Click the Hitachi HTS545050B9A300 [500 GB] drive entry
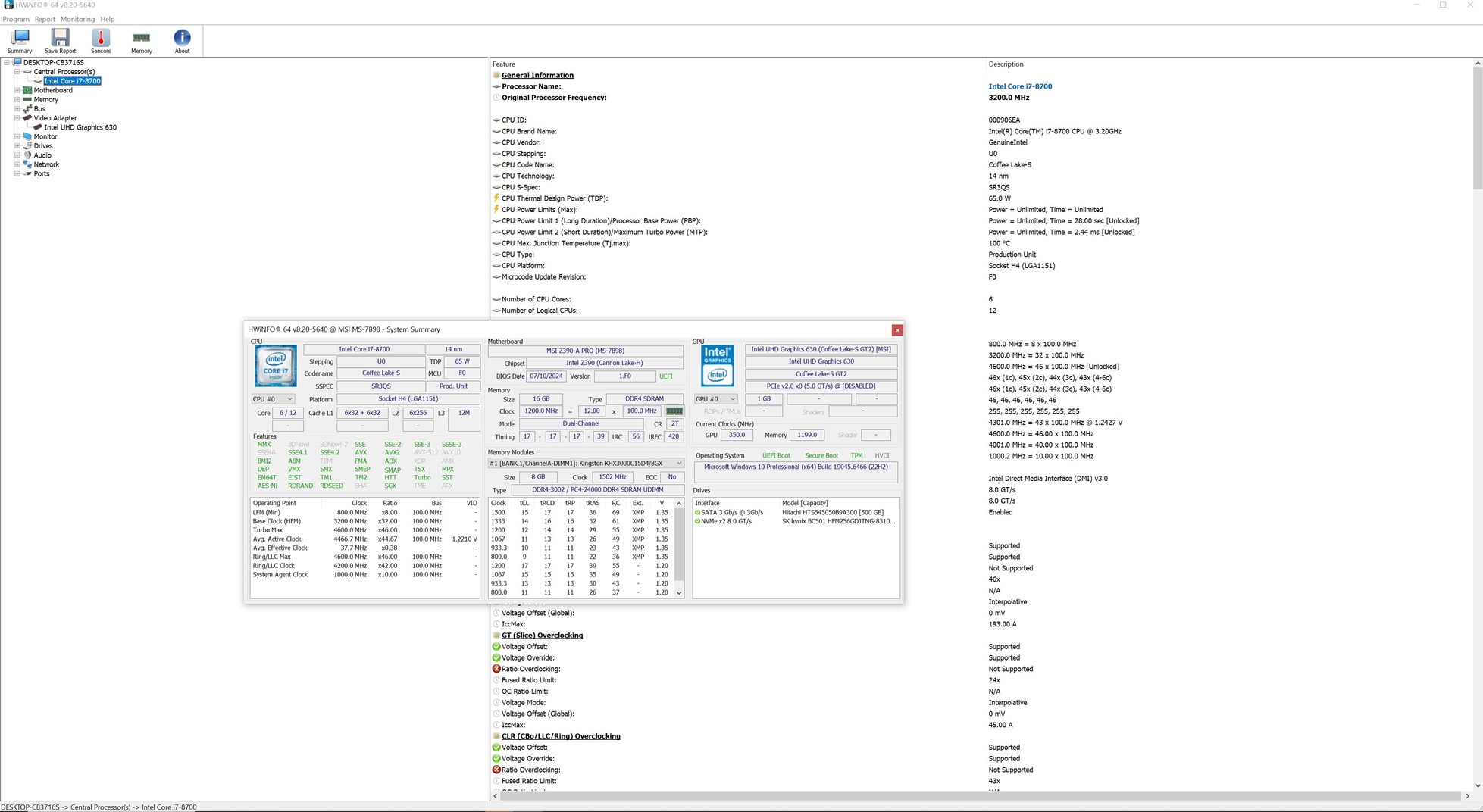The image size is (1483, 812). pos(833,512)
